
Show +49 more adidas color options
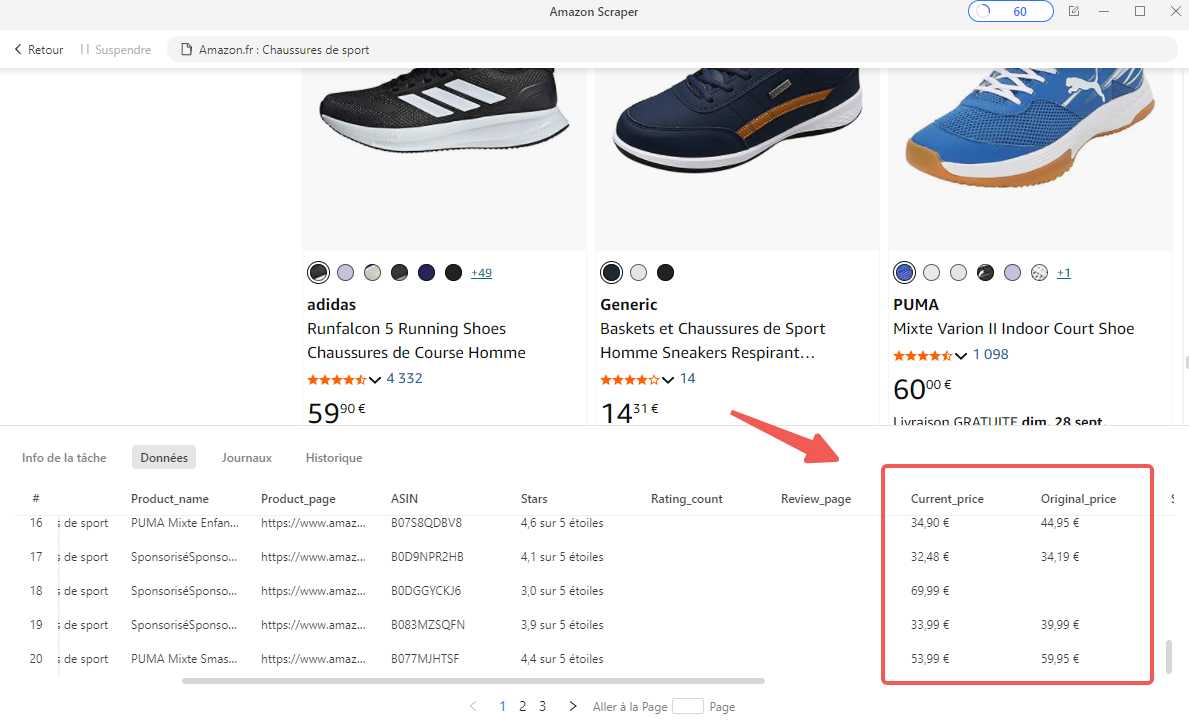481,273
